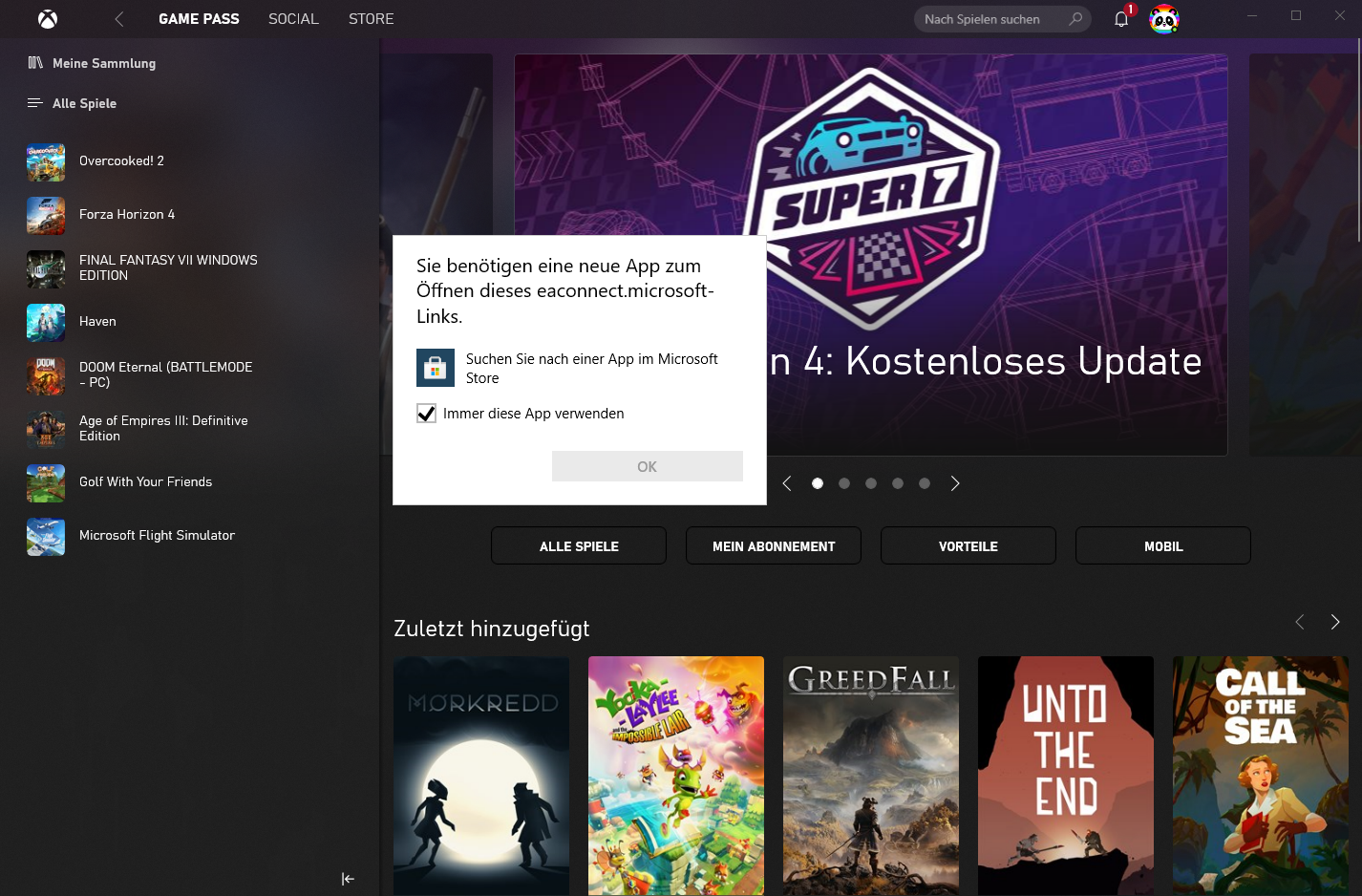Select 'Forza Horizon 4' title text

click(127, 214)
